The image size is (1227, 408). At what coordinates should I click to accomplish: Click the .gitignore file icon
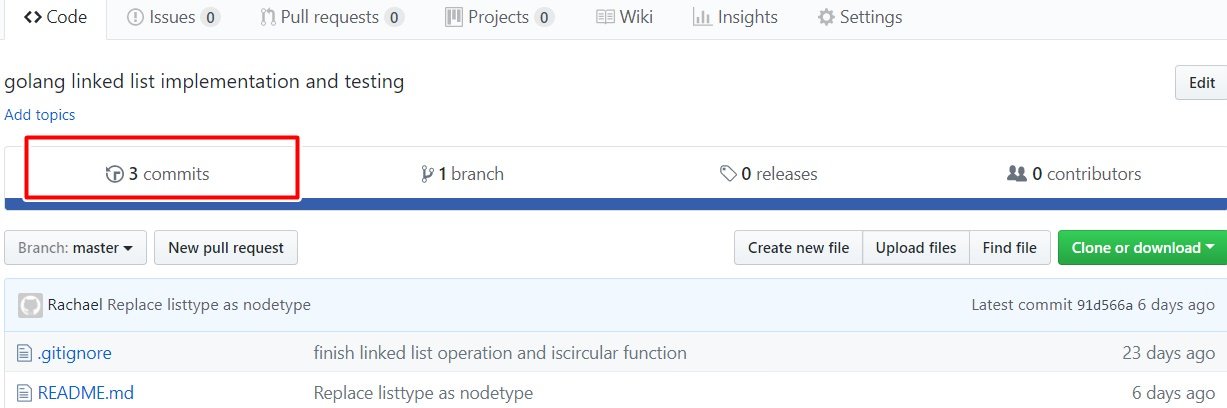pos(25,353)
